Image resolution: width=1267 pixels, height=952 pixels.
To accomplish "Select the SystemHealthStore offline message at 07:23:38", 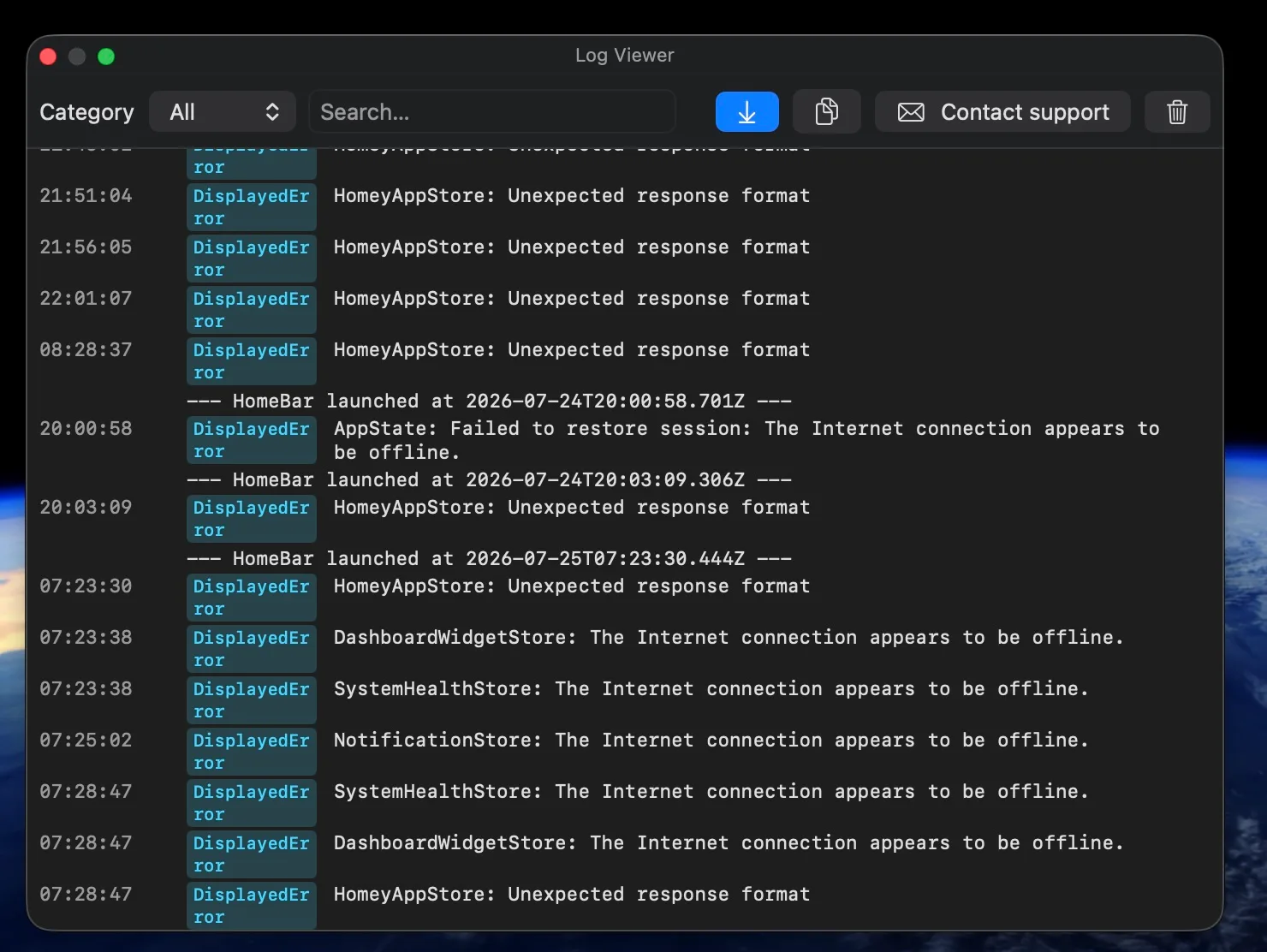I will [711, 689].
